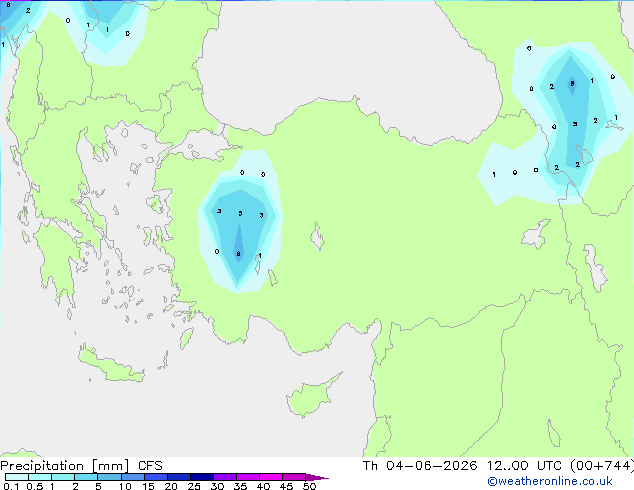Image resolution: width=634 pixels, height=490 pixels.
Task: Open the weatheronline.co.uk link
Action: pos(550,481)
